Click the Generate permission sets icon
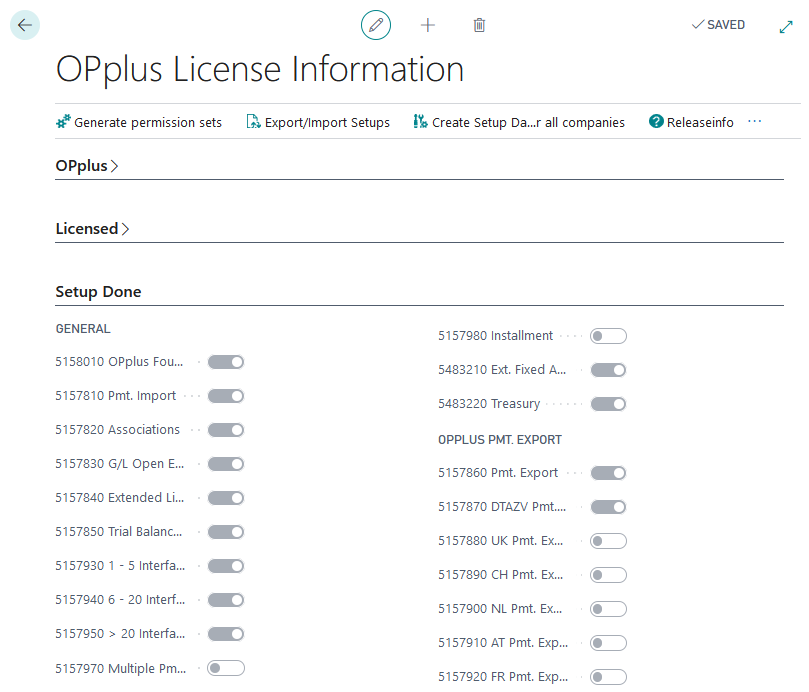The image size is (809, 692). (63, 122)
